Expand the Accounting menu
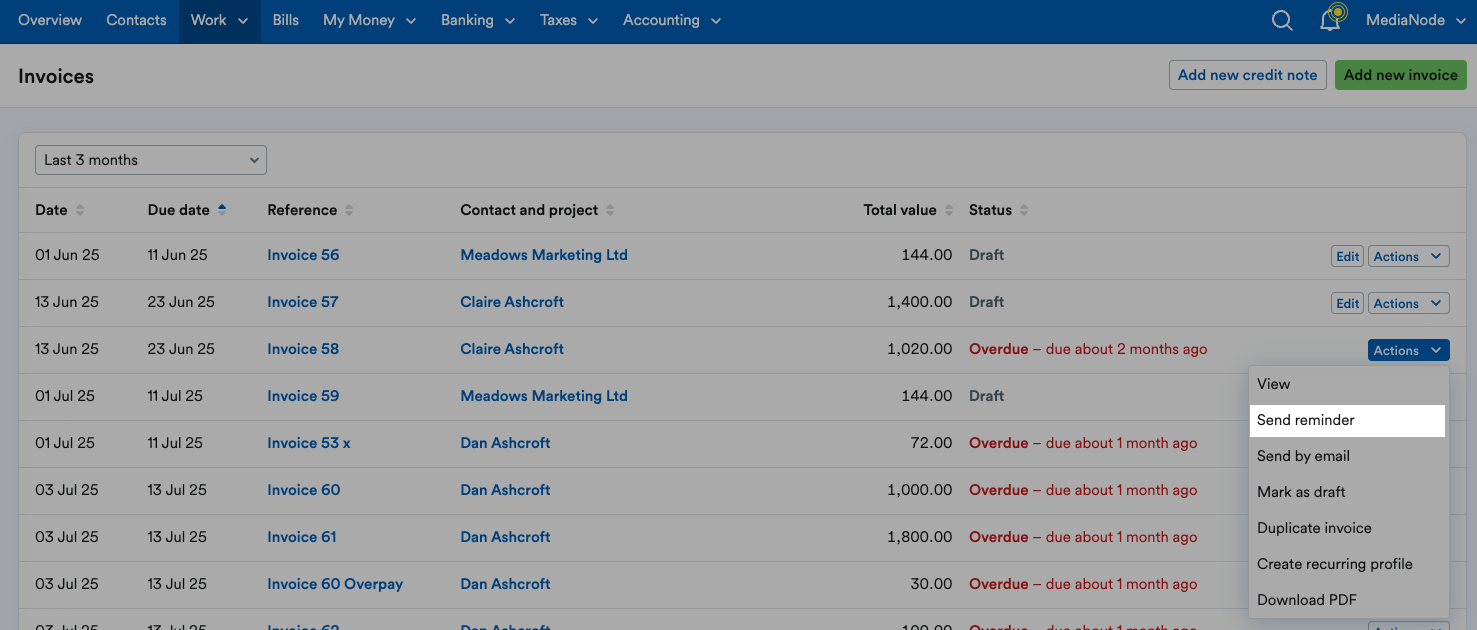 (x=672, y=20)
